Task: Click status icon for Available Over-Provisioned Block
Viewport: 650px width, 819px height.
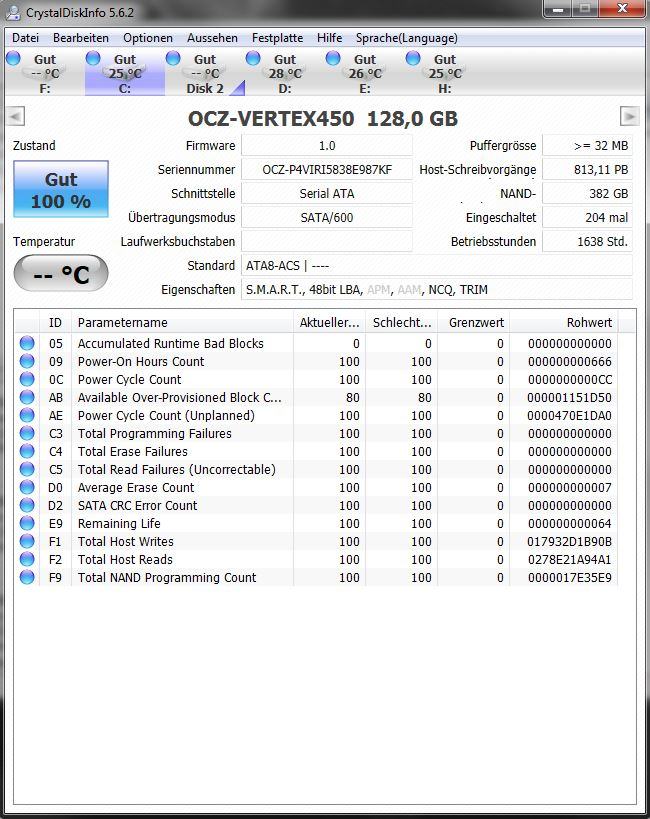Action: pyautogui.click(x=27, y=397)
